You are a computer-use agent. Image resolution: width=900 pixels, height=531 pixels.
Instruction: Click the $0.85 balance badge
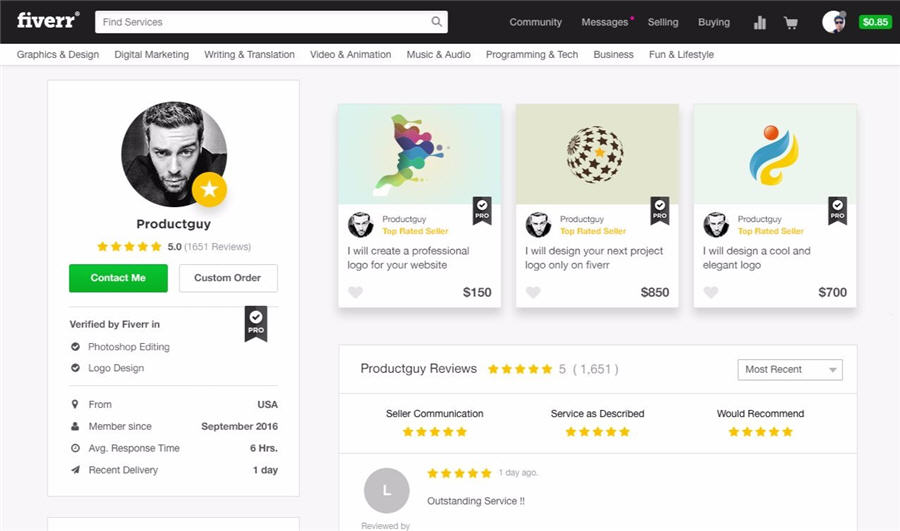coord(875,22)
